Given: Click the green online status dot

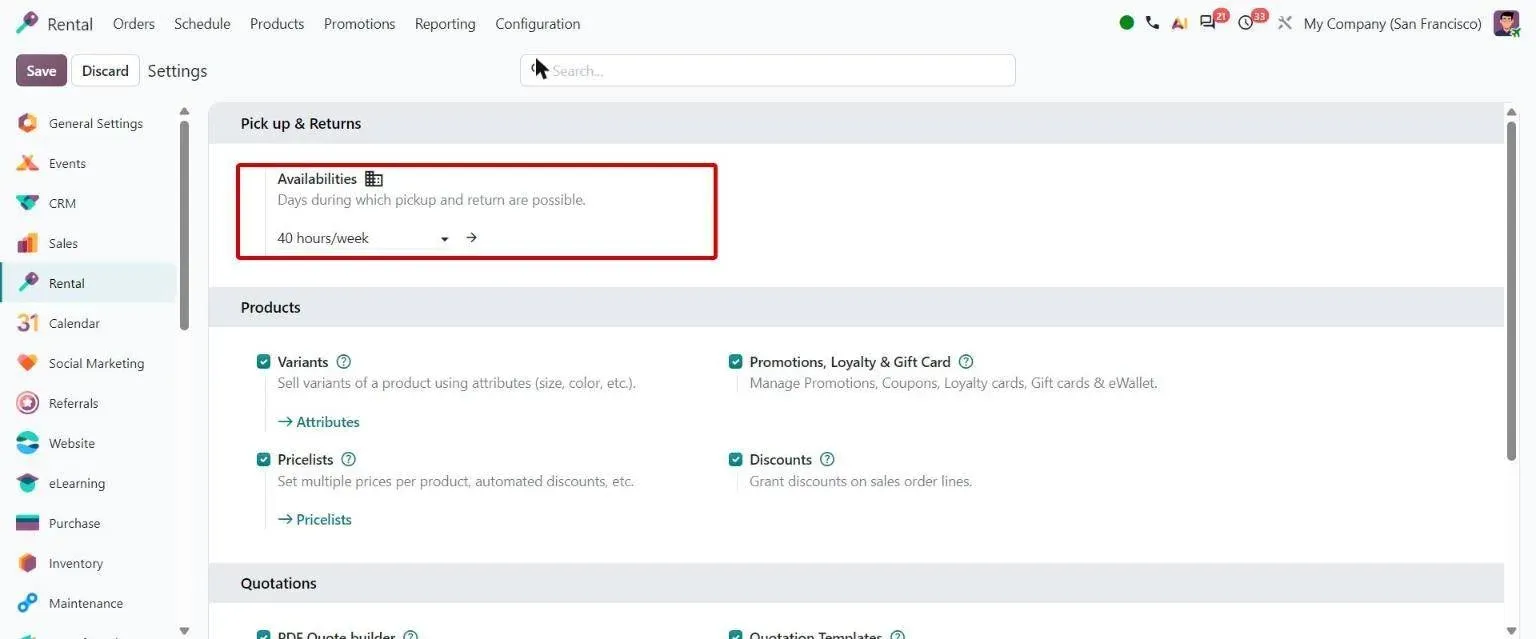Looking at the screenshot, I should 1127,23.
